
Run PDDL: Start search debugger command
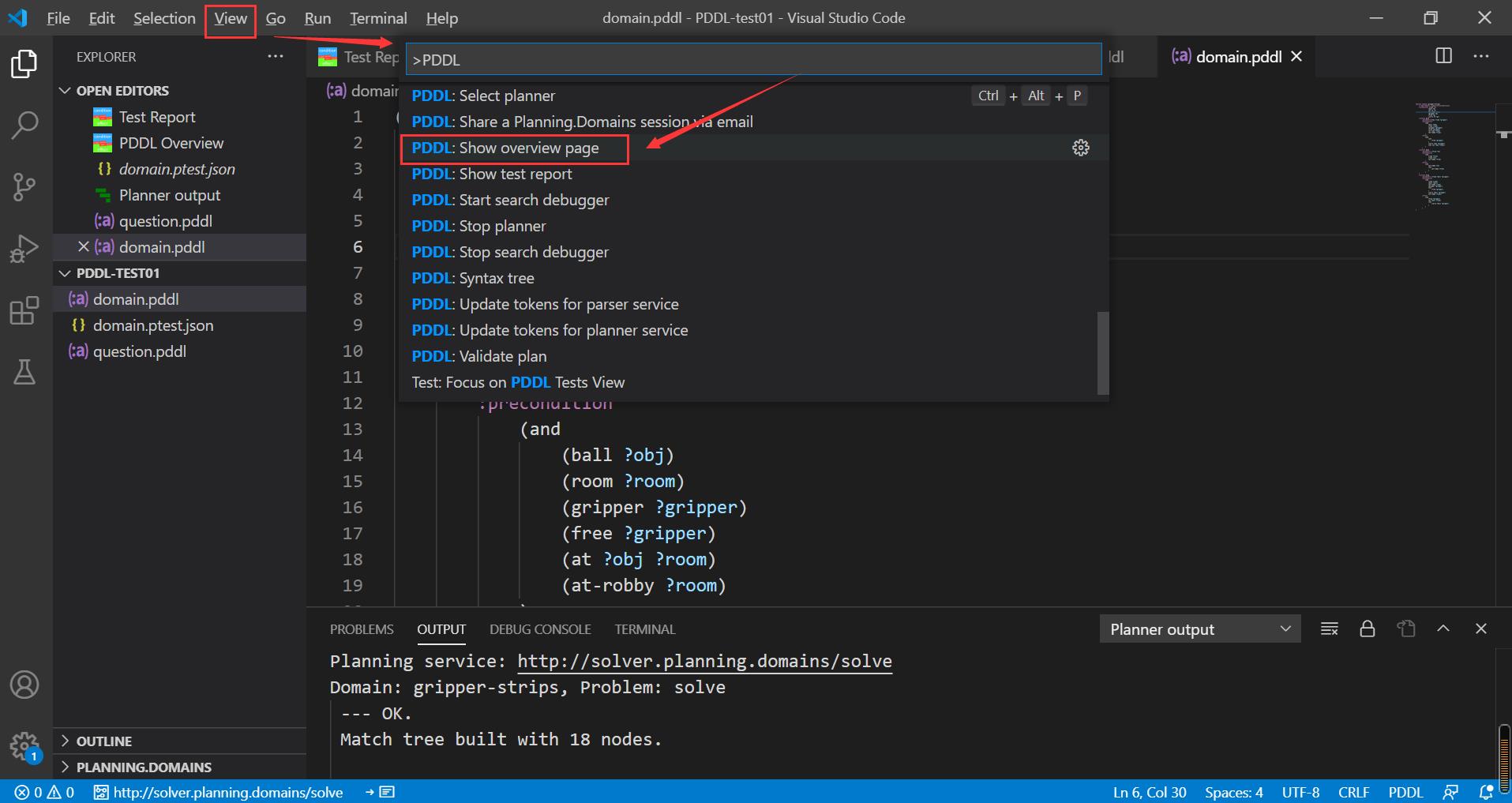[753, 200]
